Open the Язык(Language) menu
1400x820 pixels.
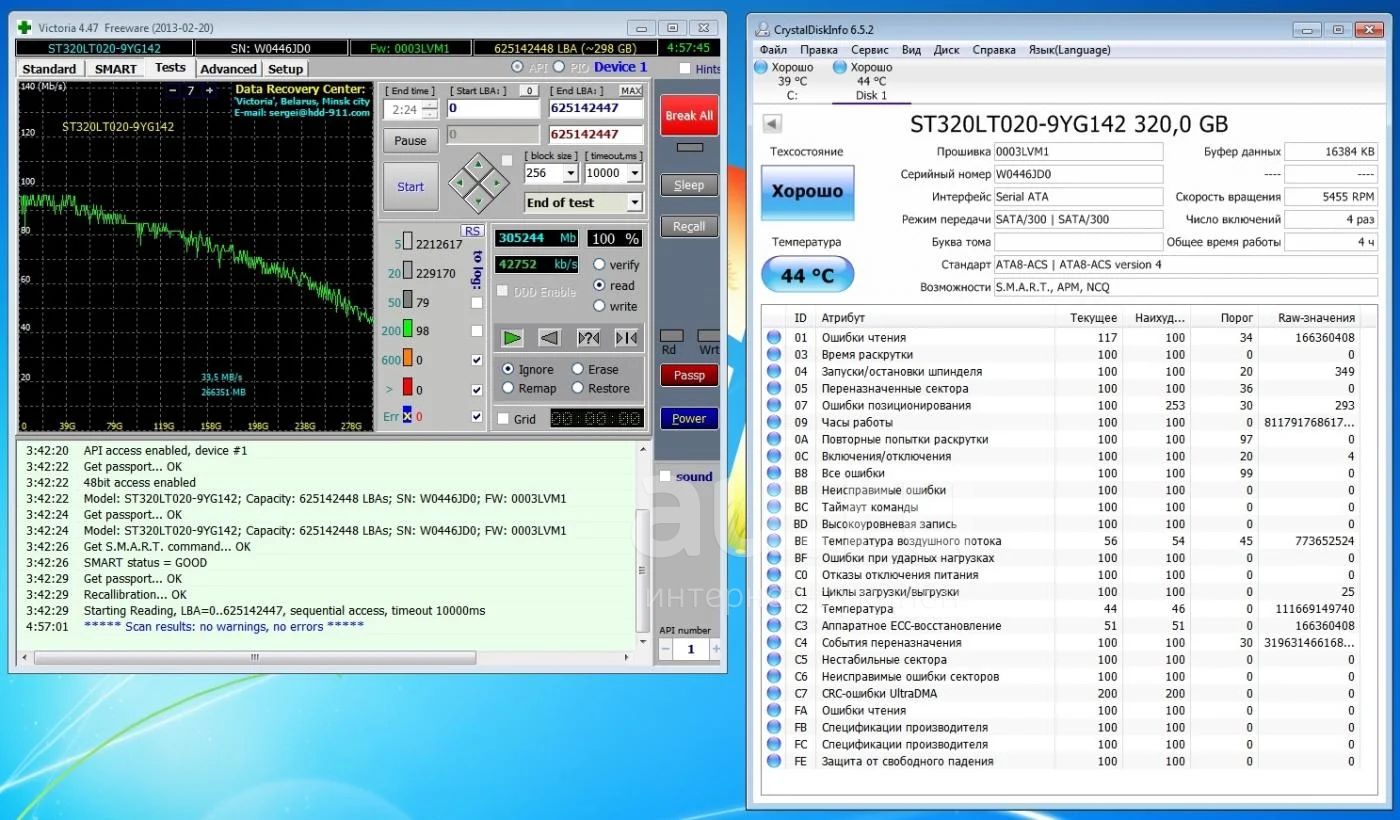(x=1069, y=50)
